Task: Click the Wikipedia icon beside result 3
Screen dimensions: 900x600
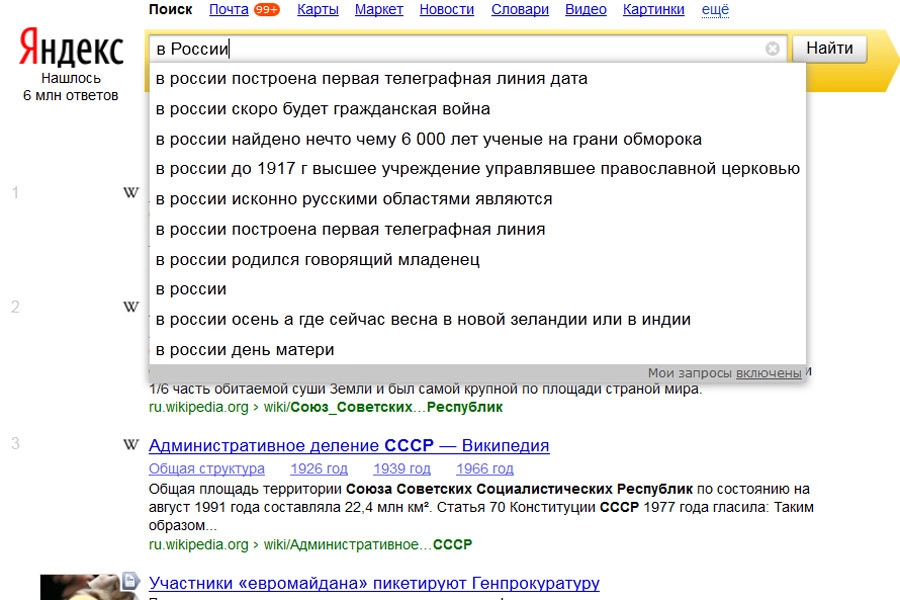Action: (131, 444)
